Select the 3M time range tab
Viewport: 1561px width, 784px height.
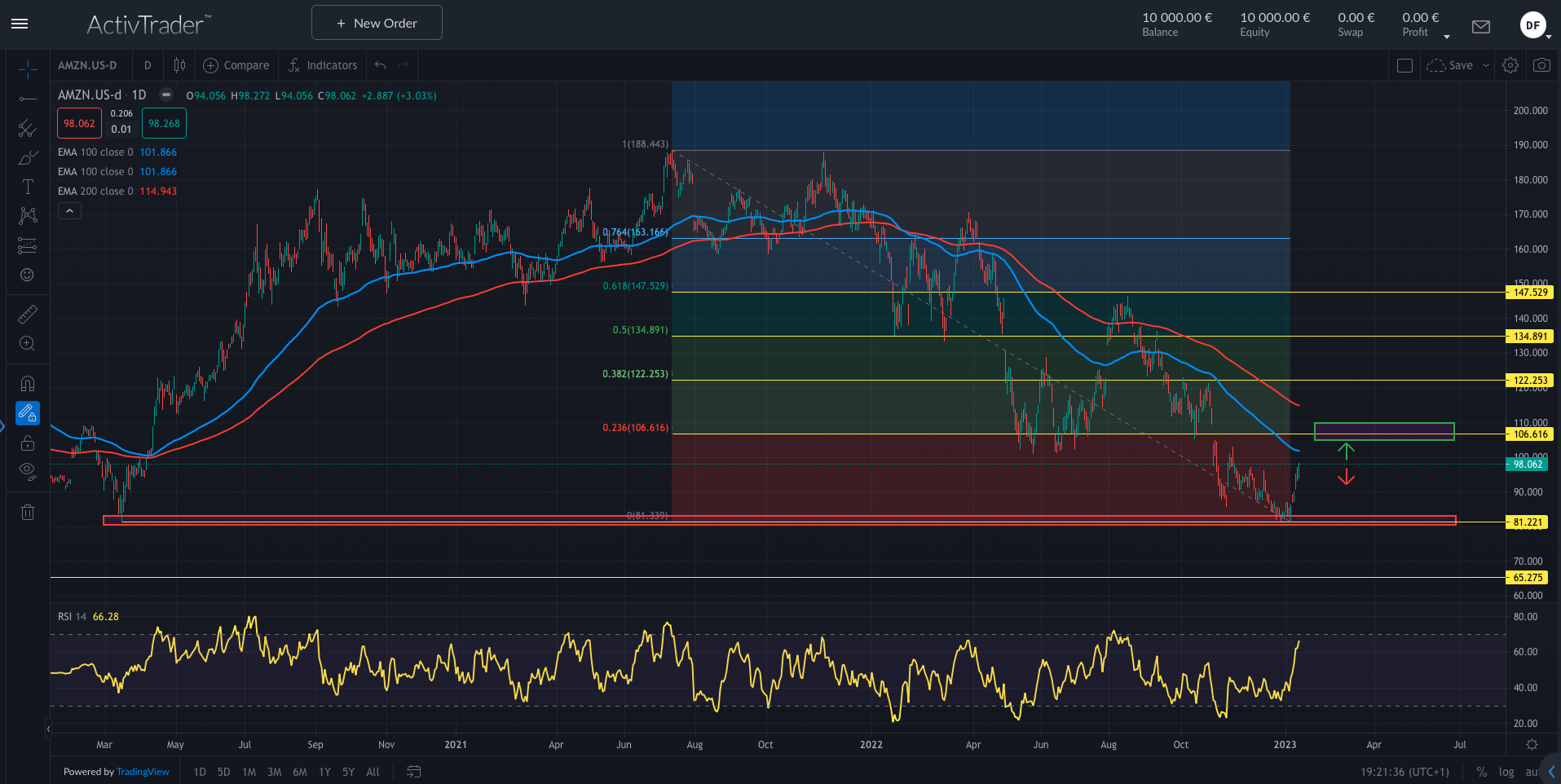click(x=275, y=772)
